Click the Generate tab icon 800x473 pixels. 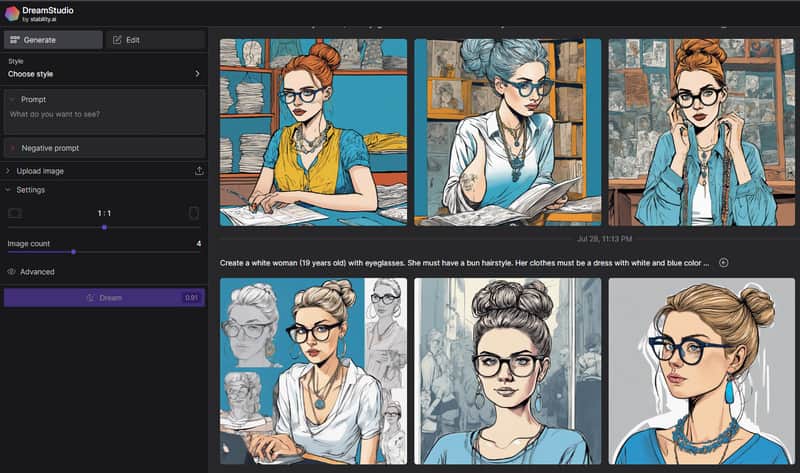pyautogui.click(x=14, y=40)
